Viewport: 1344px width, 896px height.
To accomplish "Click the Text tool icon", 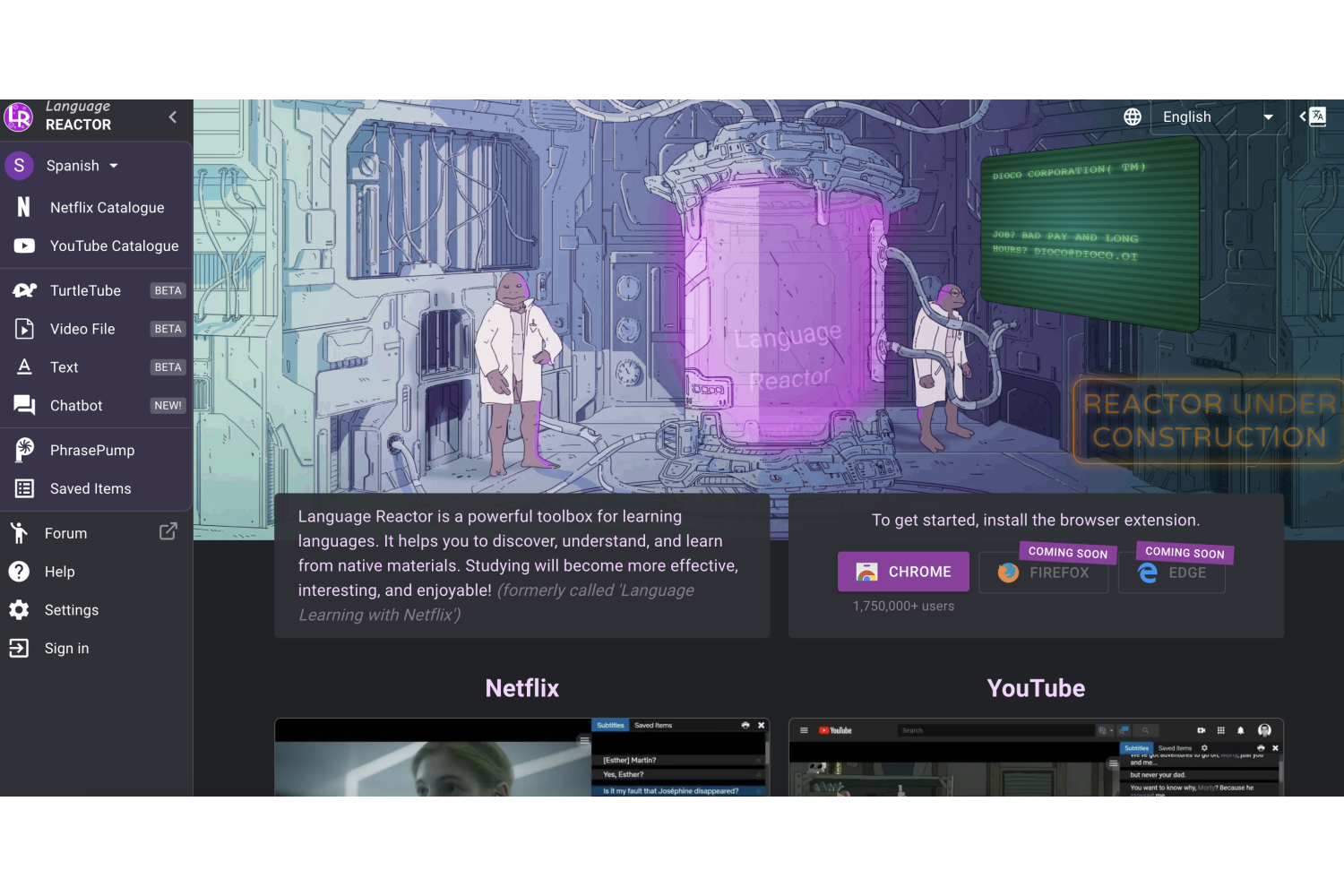I will tap(24, 366).
